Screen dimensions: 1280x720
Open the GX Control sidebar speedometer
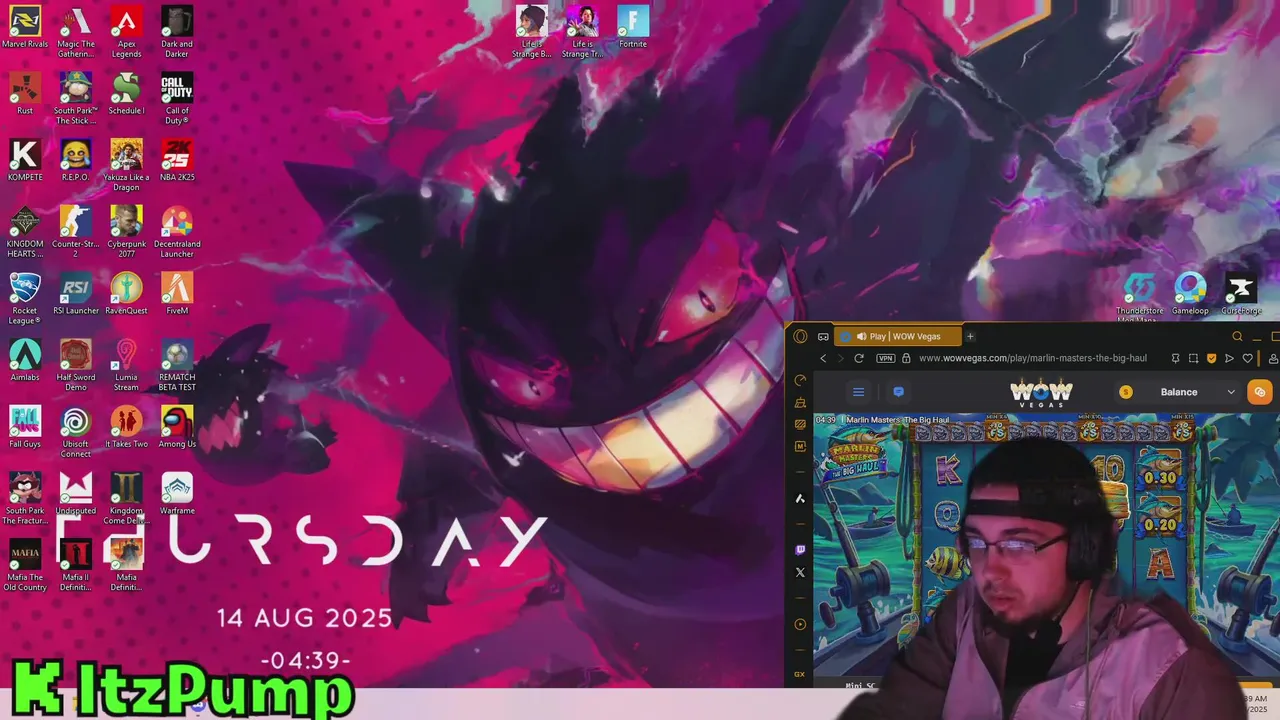[799, 380]
